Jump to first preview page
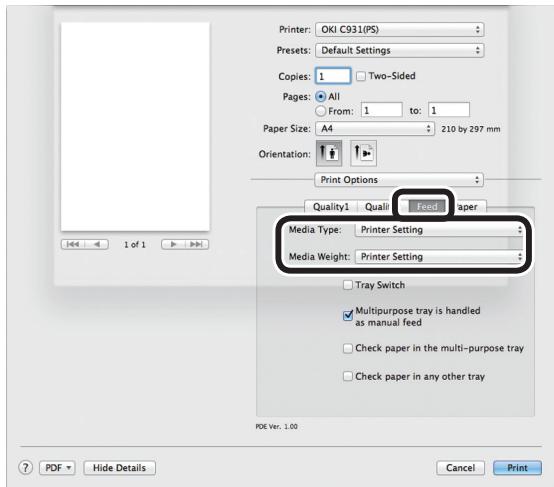This screenshot has height=487, width=554. [x=73, y=244]
